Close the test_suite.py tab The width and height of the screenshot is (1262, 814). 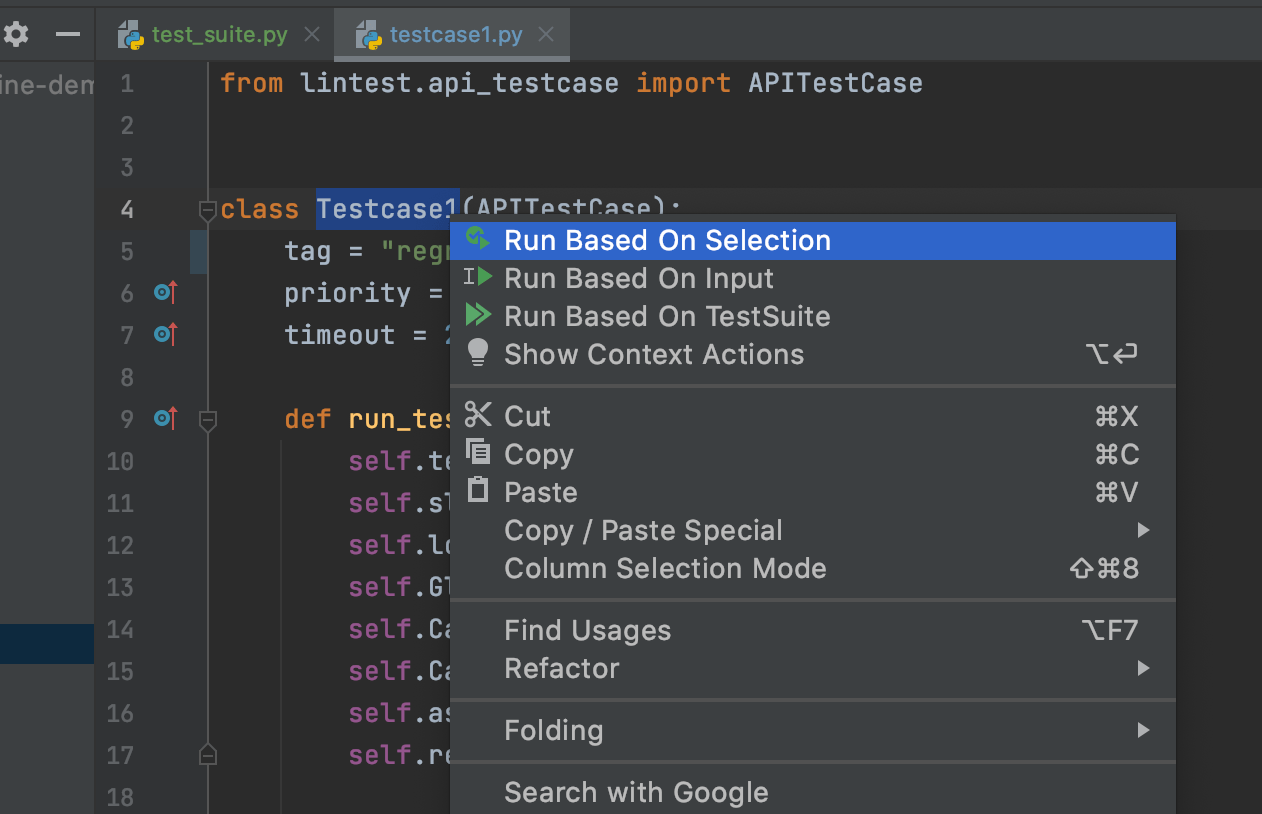pos(311,33)
